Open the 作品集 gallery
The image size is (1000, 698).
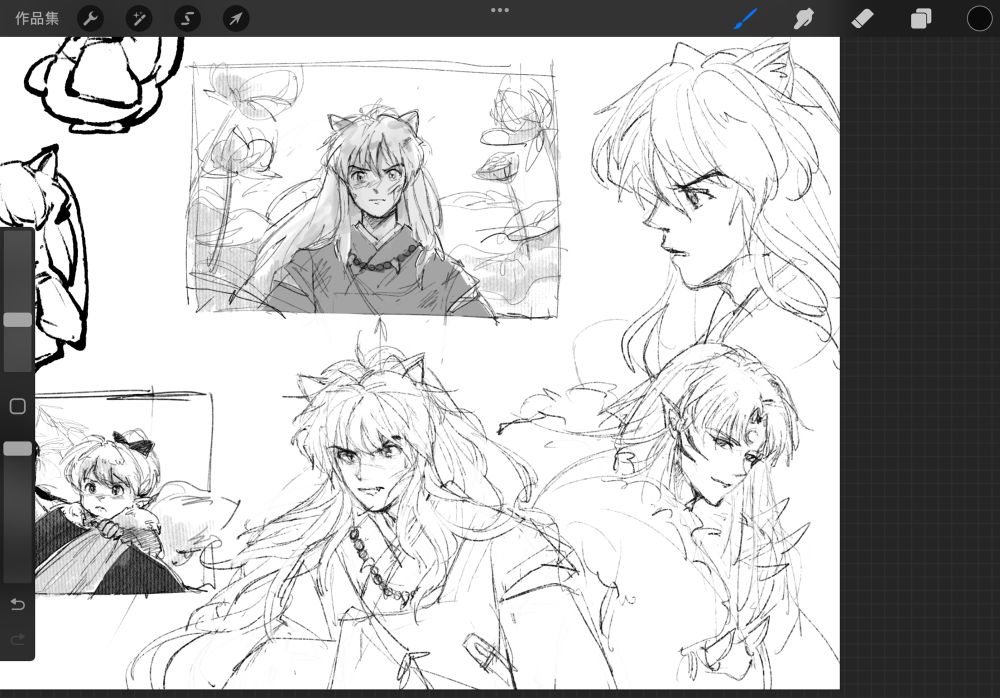tap(37, 19)
